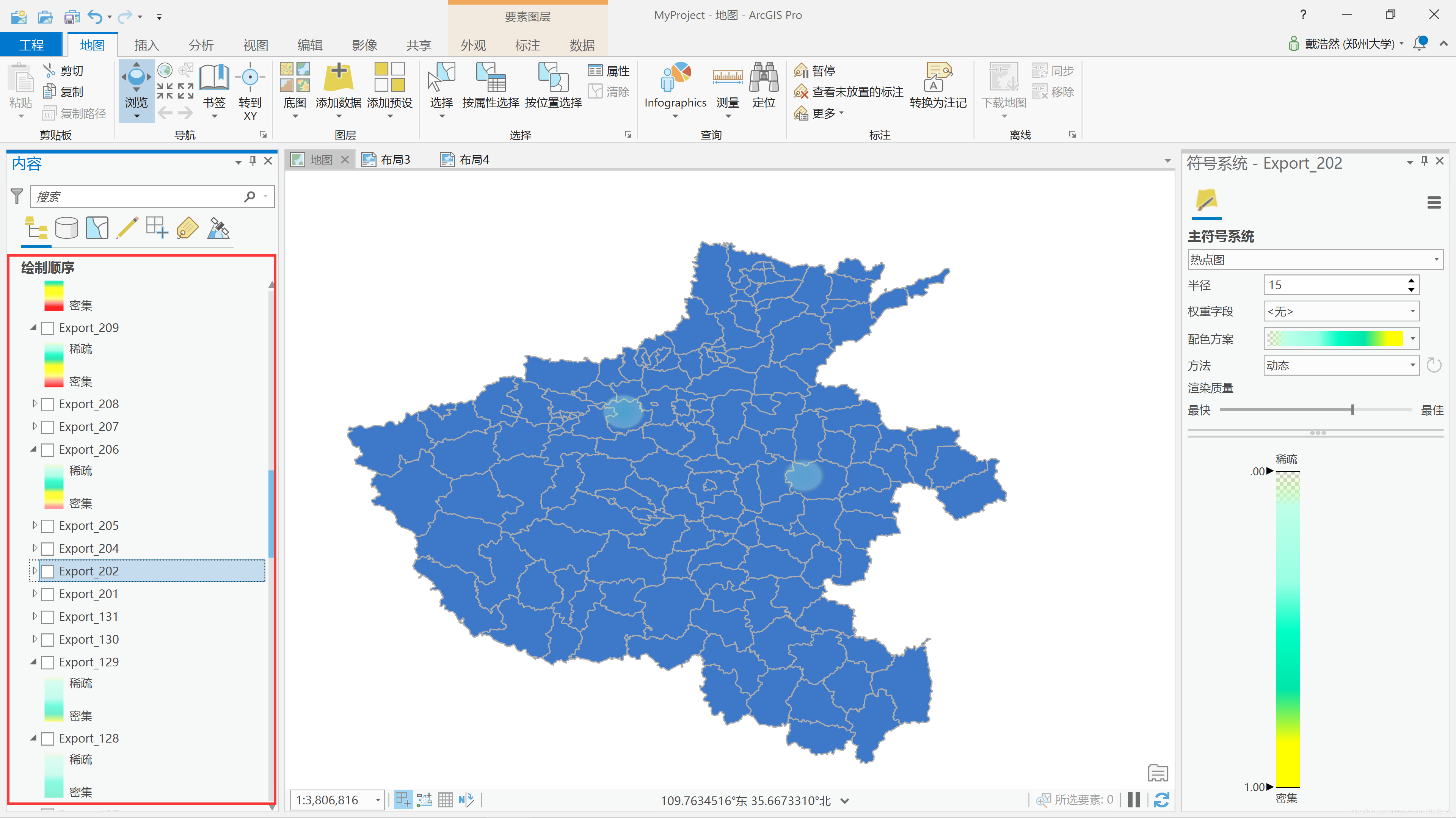Click the Locate (定位) binoculars icon
This screenshot has width=1456, height=818.
(764, 78)
